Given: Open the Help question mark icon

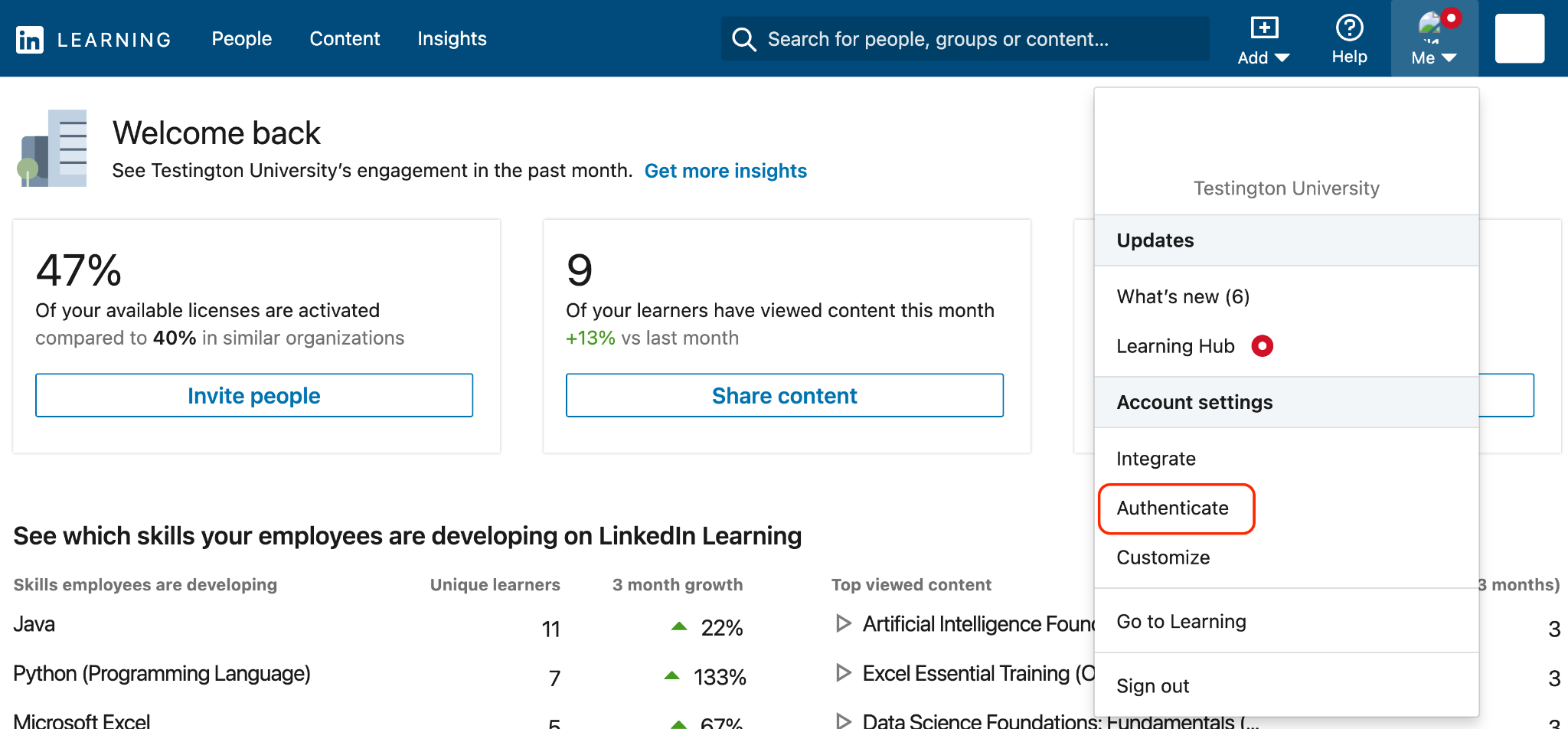Looking at the screenshot, I should pos(1349,28).
